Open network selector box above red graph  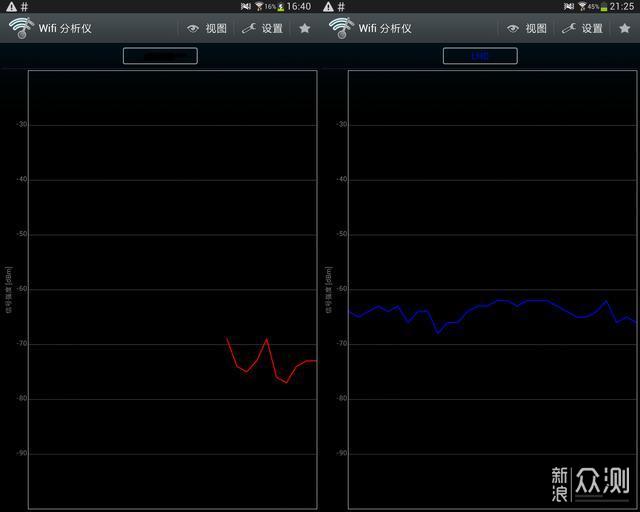[160, 56]
